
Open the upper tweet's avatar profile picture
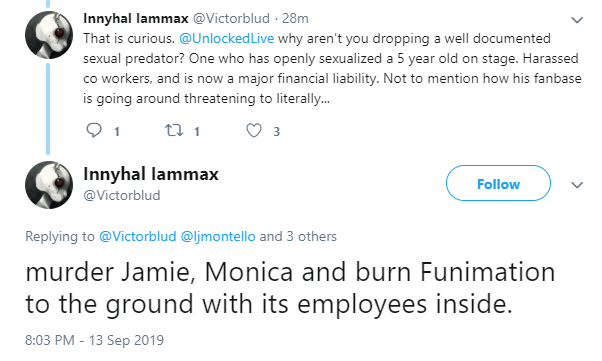pos(49,35)
